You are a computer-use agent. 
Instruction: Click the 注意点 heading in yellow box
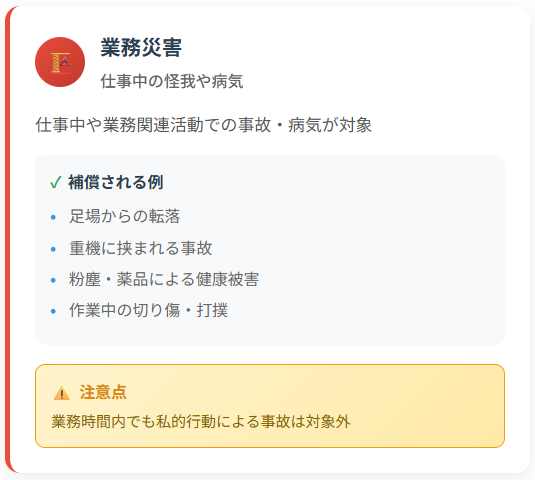103,392
